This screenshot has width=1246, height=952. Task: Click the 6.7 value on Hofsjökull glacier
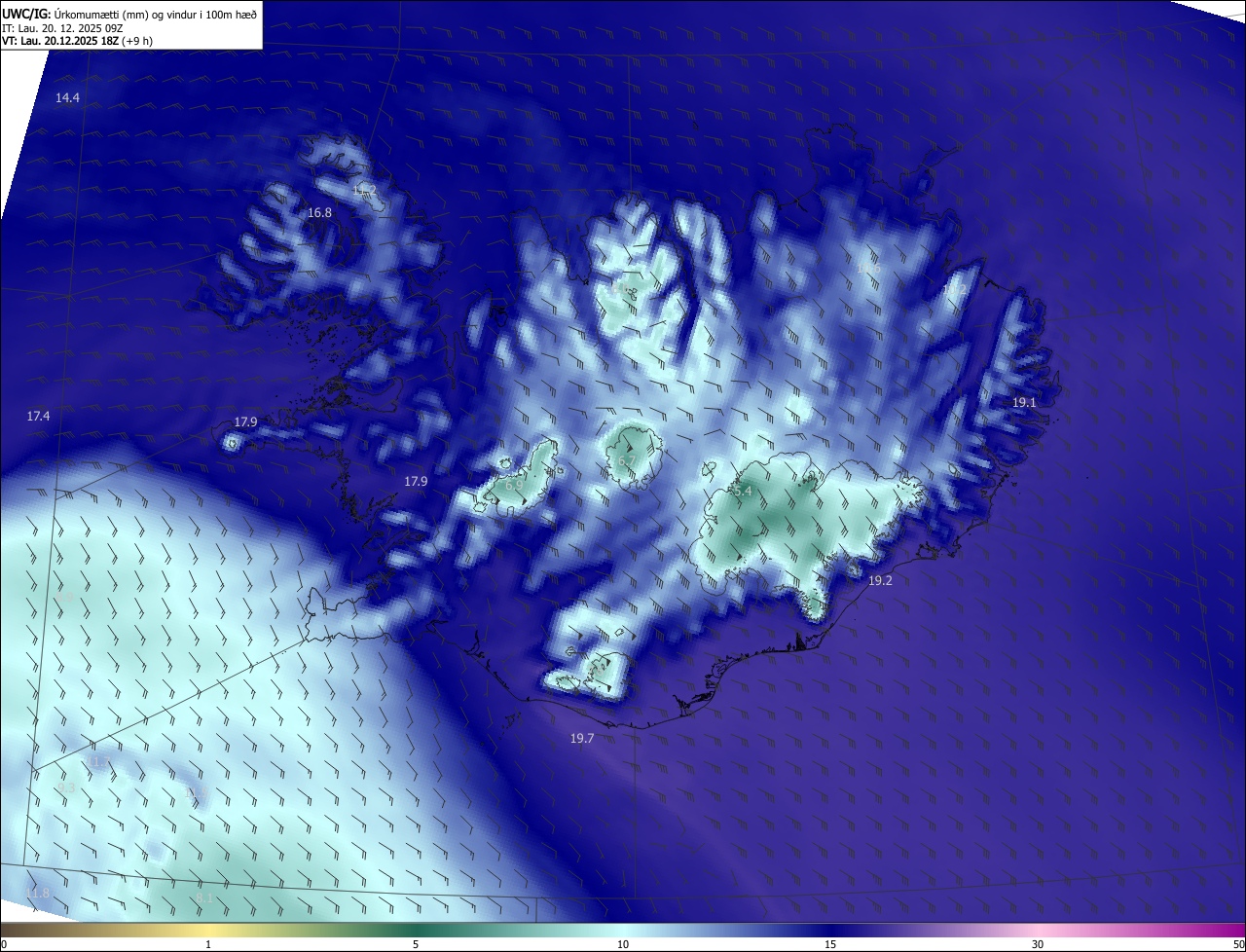tap(626, 460)
